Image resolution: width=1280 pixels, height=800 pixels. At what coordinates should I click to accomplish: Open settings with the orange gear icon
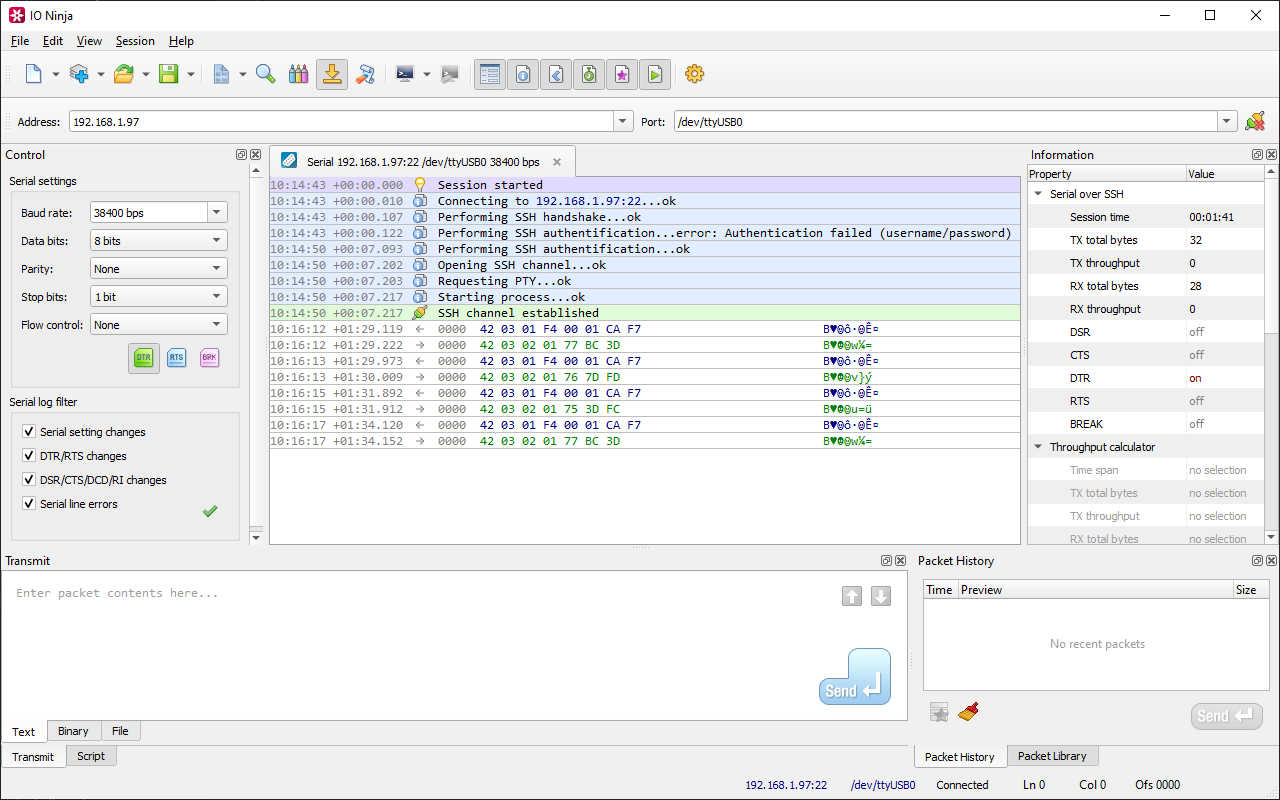pos(695,74)
